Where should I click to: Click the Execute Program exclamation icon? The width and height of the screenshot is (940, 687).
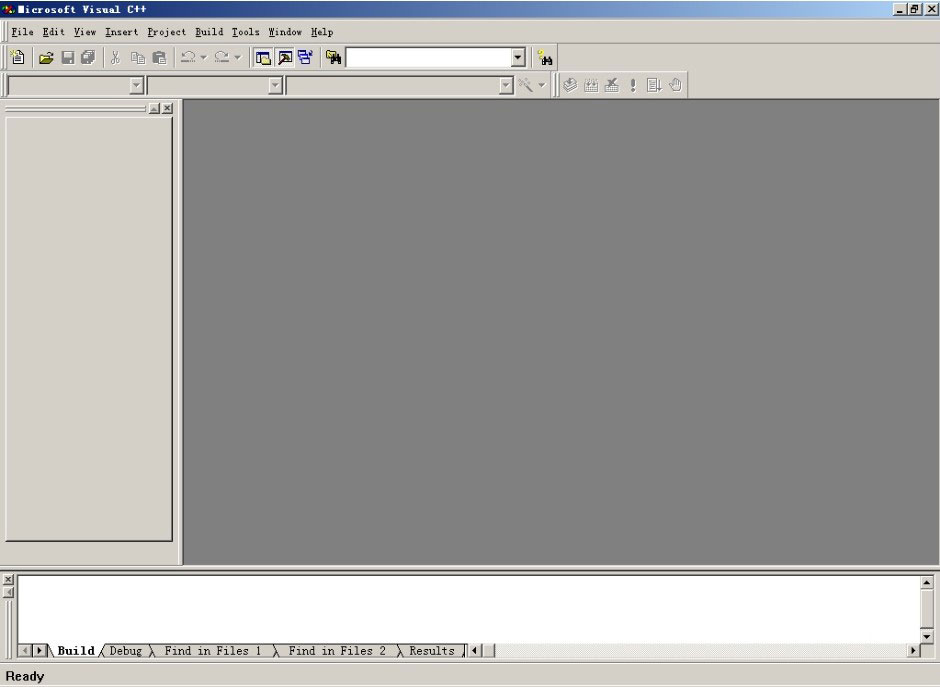[x=633, y=85]
